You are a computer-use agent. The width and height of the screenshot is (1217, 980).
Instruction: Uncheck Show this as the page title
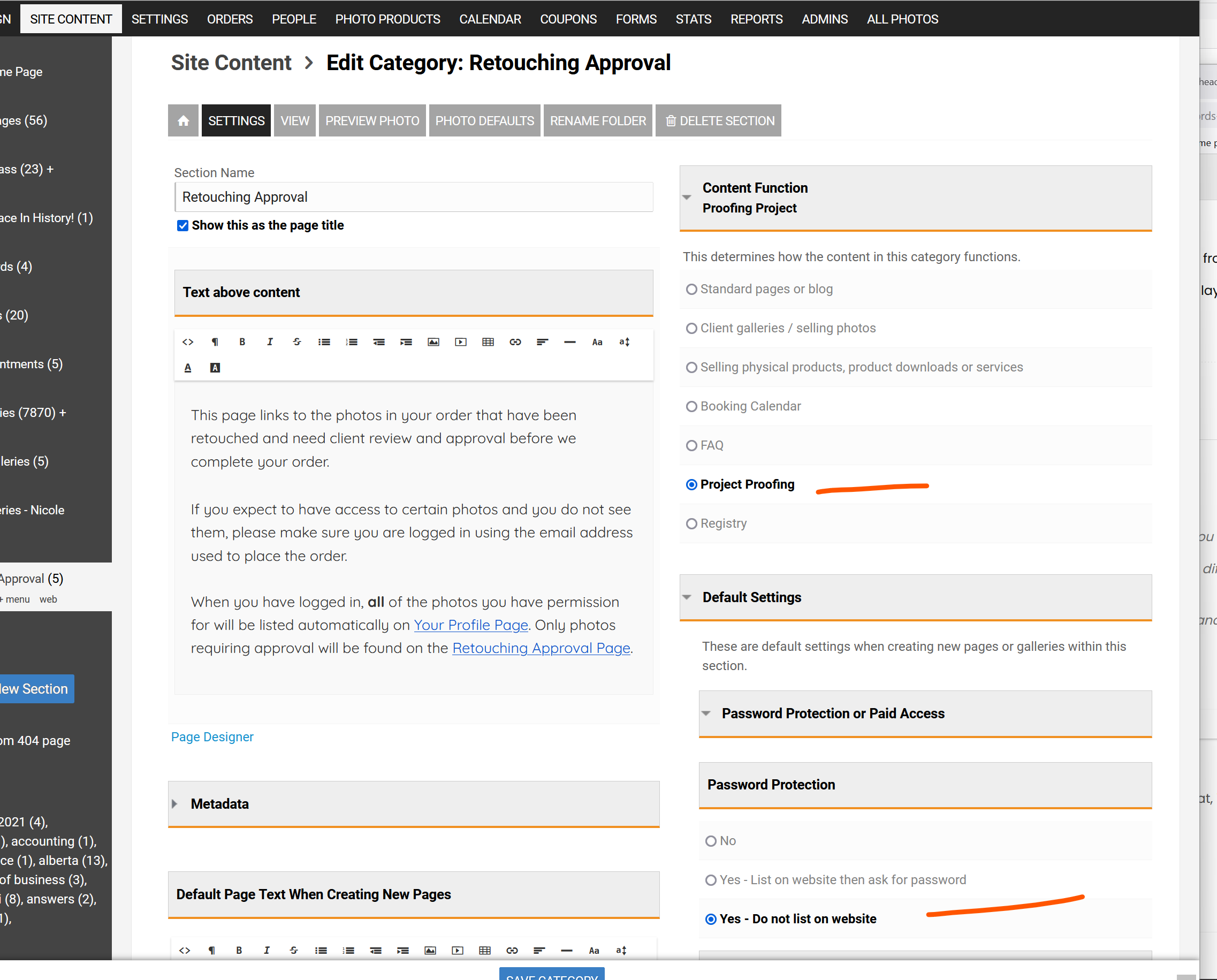[x=182, y=226]
